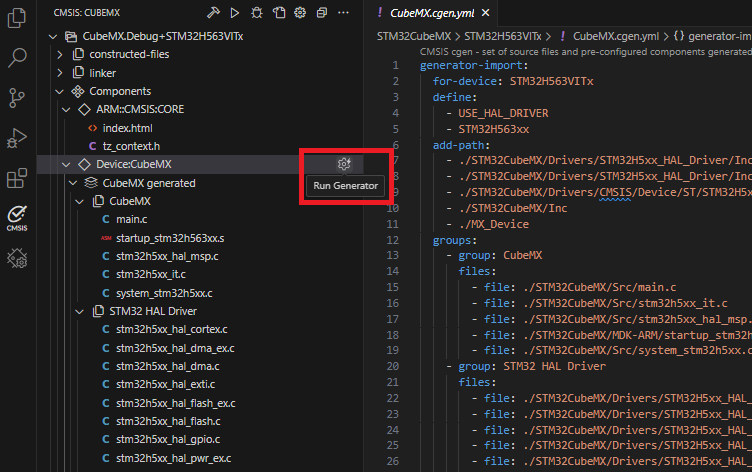The height and width of the screenshot is (472, 752).
Task: Click ./STM32CubeMX/Inc path on line 10
Action: [513, 208]
